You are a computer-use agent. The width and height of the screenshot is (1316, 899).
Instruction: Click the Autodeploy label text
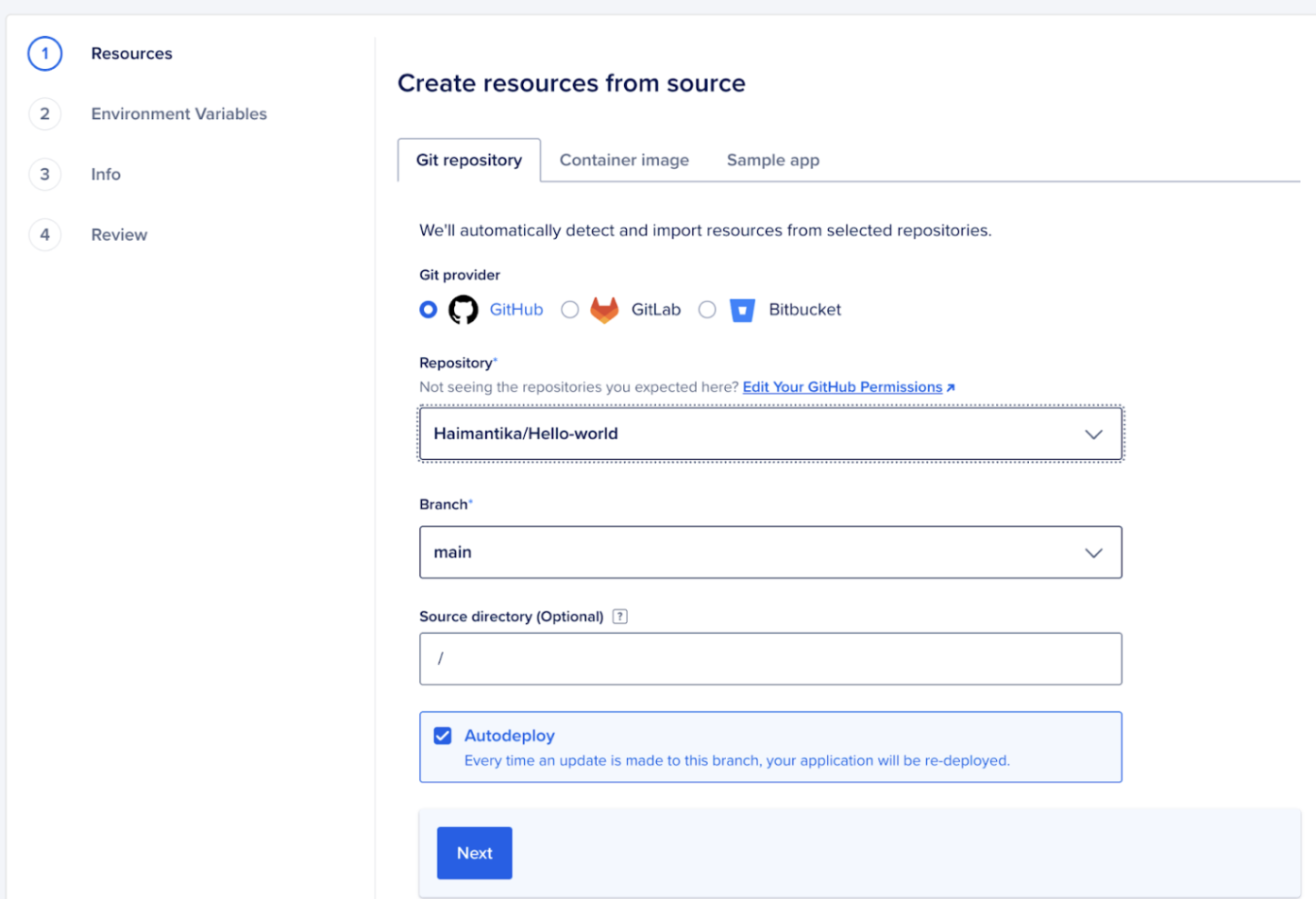point(510,736)
